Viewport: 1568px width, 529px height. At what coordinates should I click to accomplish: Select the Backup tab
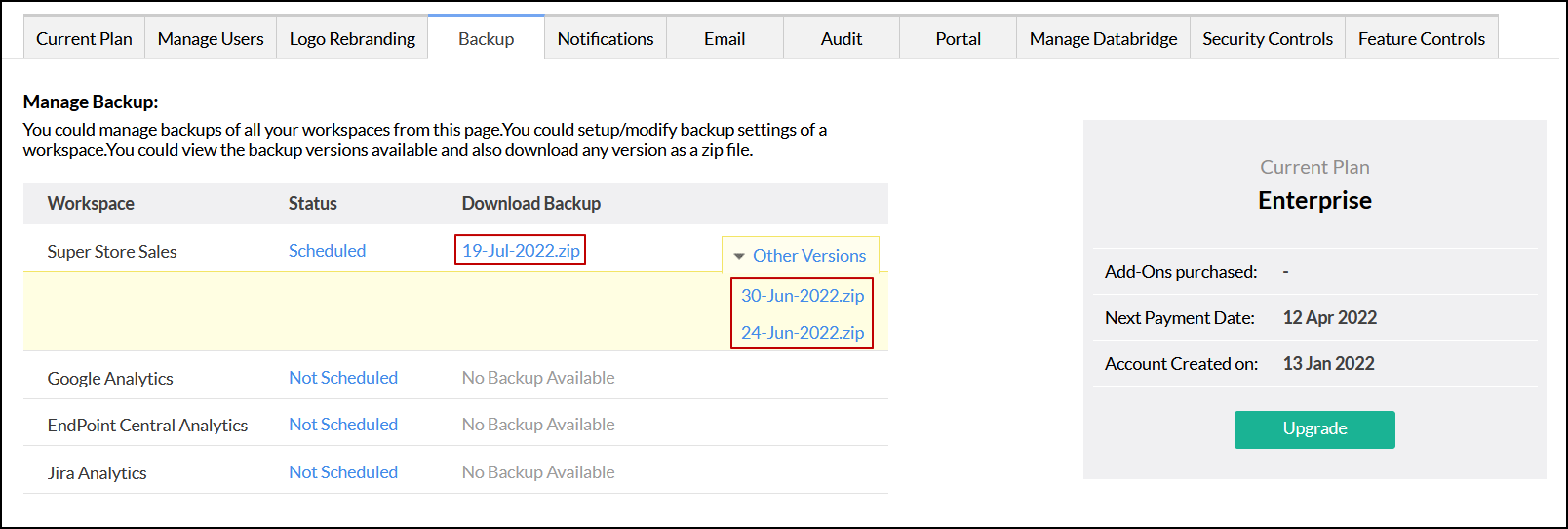coord(486,39)
